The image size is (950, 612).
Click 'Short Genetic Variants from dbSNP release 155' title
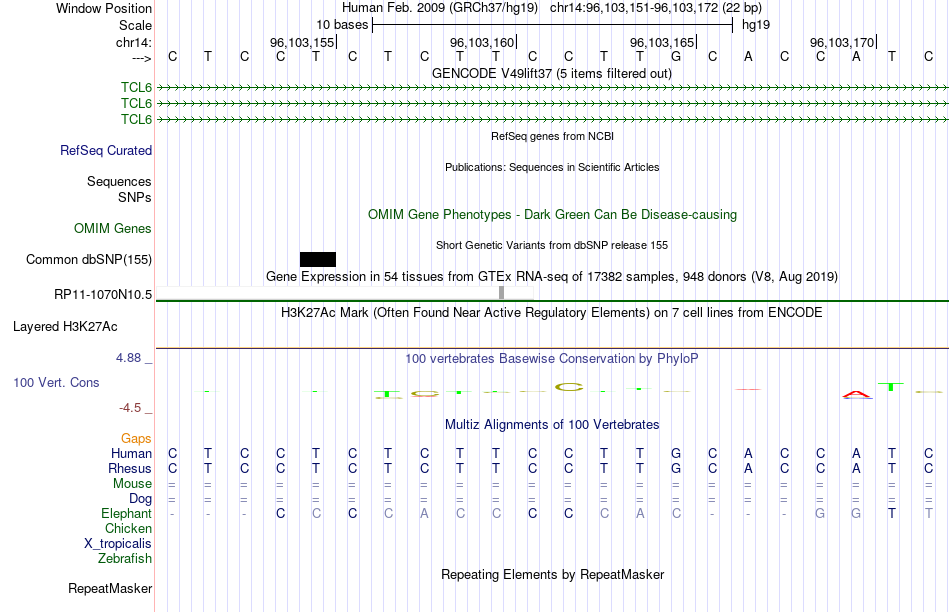552,245
